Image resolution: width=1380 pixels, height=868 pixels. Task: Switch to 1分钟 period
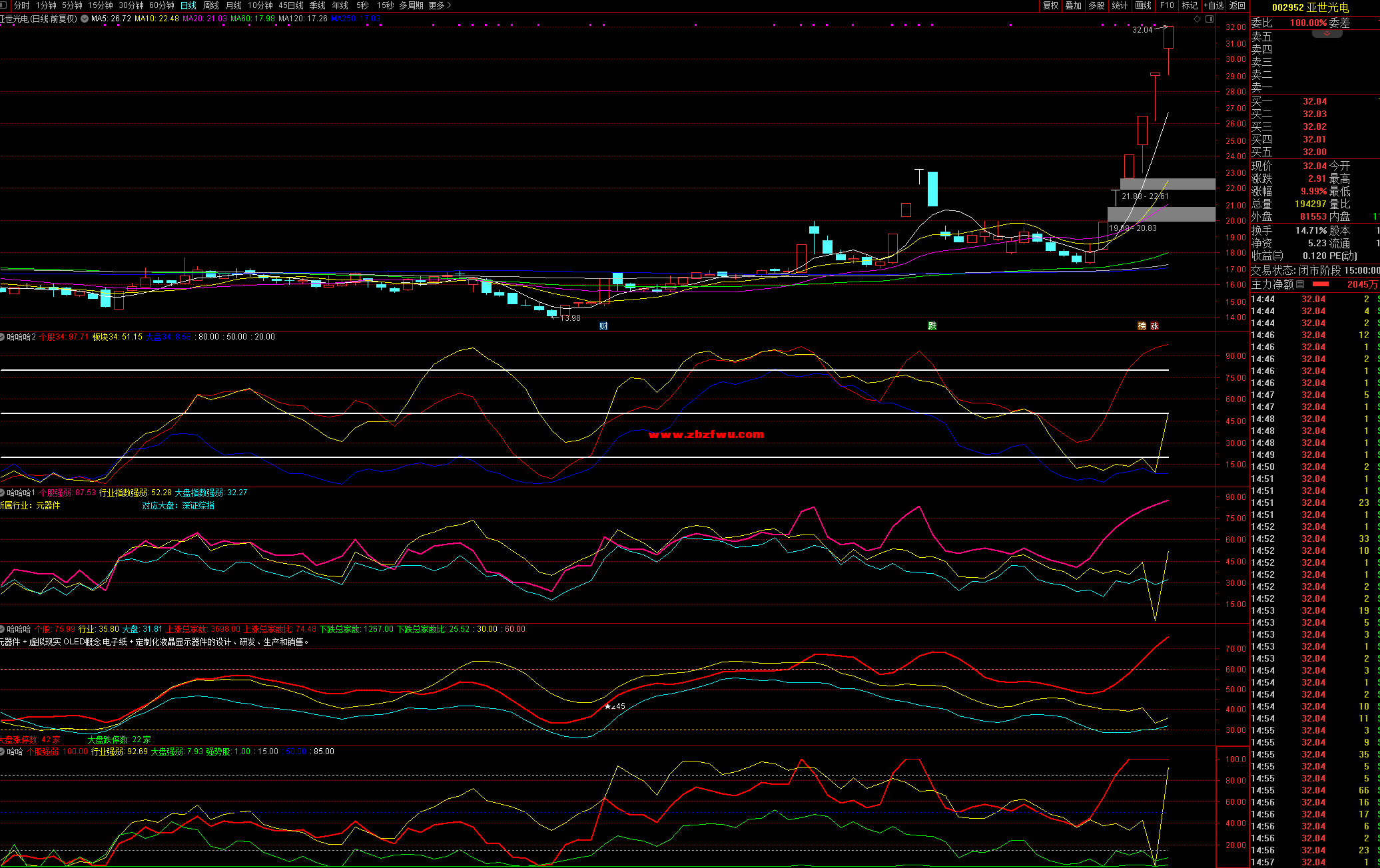pyautogui.click(x=46, y=5)
